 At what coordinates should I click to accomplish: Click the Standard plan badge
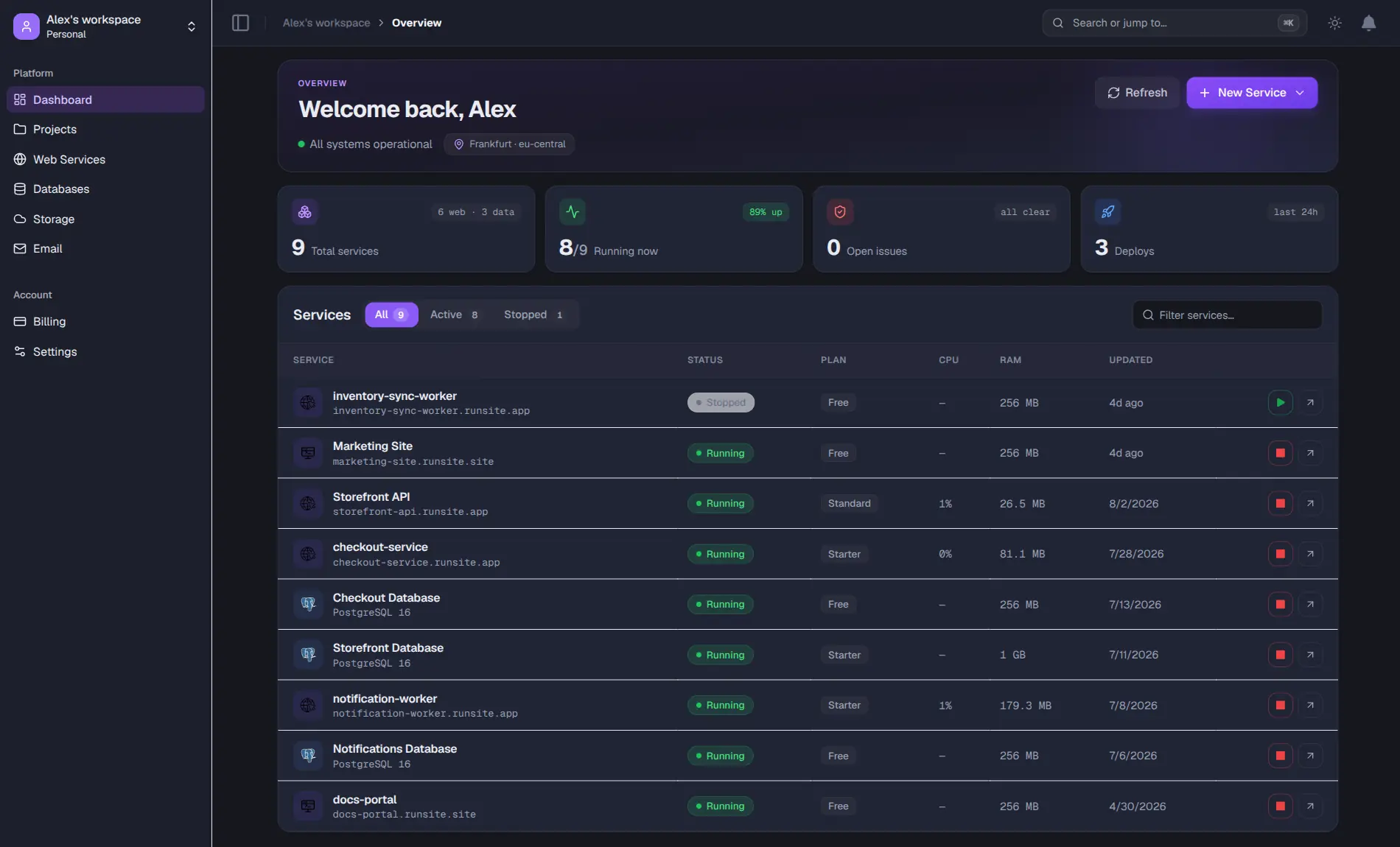click(x=849, y=504)
